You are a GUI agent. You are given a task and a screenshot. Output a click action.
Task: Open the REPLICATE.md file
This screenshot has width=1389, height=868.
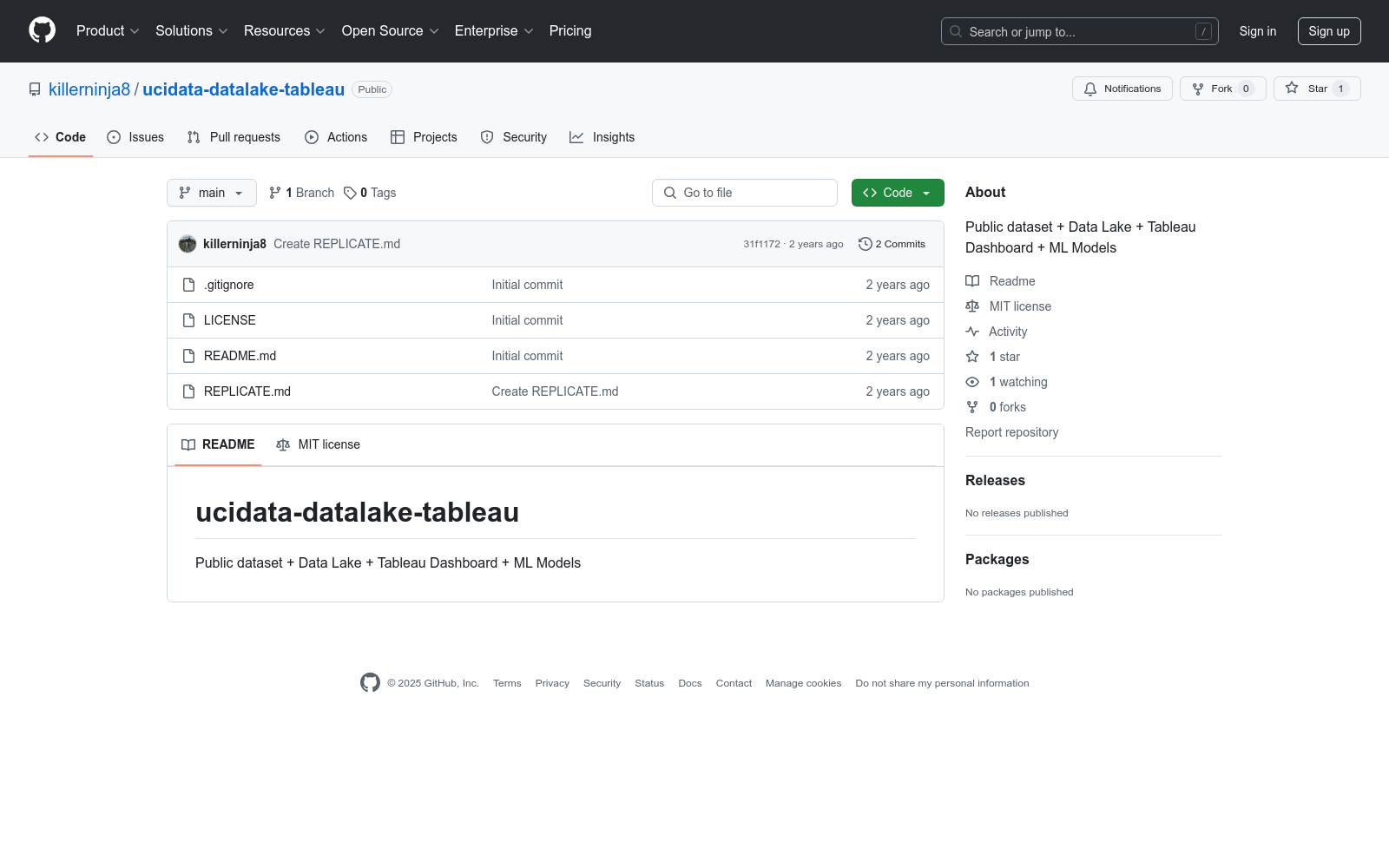pyautogui.click(x=247, y=391)
